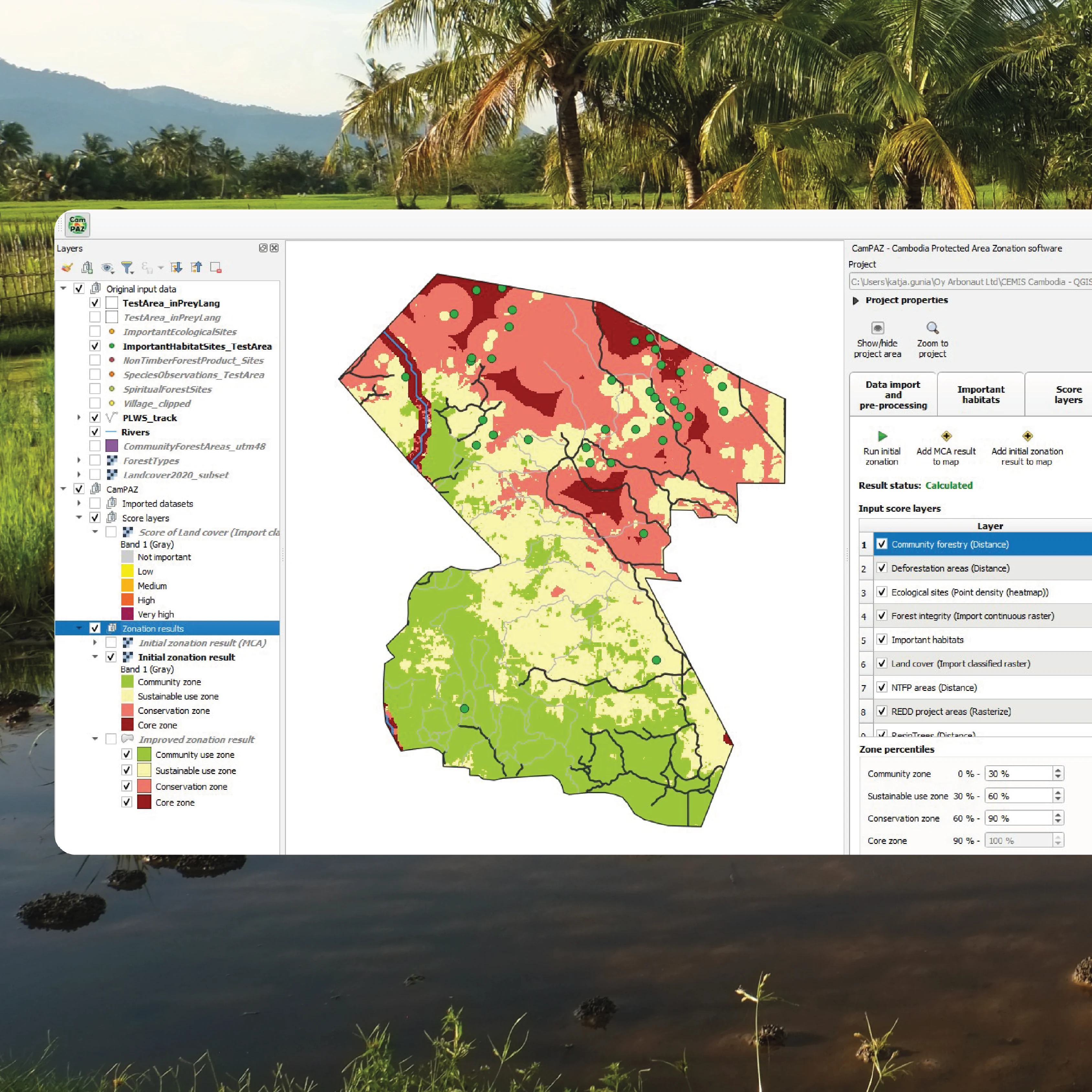This screenshot has width=1092, height=1092.
Task: Expand the ForestTypes layer entry
Action: pos(79,460)
